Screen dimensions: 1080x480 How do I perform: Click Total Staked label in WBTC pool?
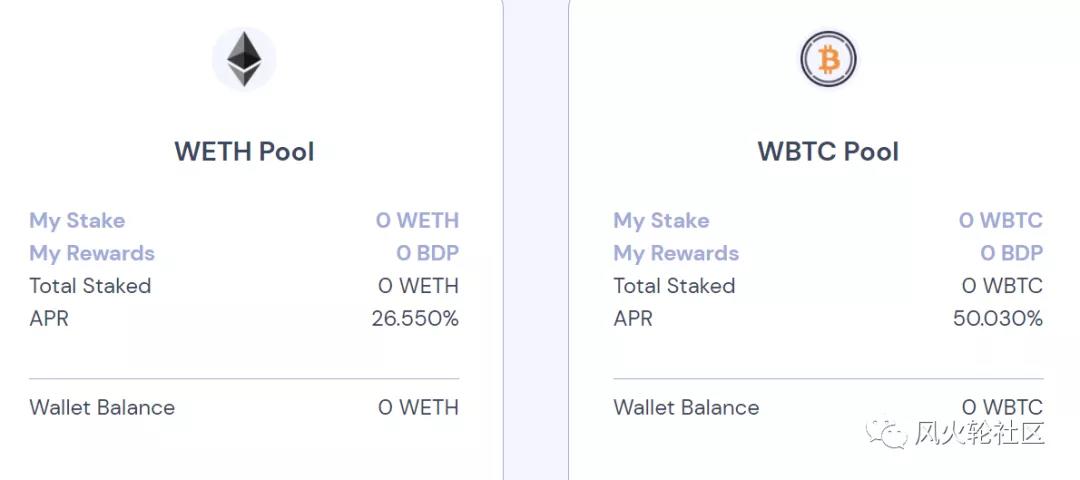coord(674,286)
